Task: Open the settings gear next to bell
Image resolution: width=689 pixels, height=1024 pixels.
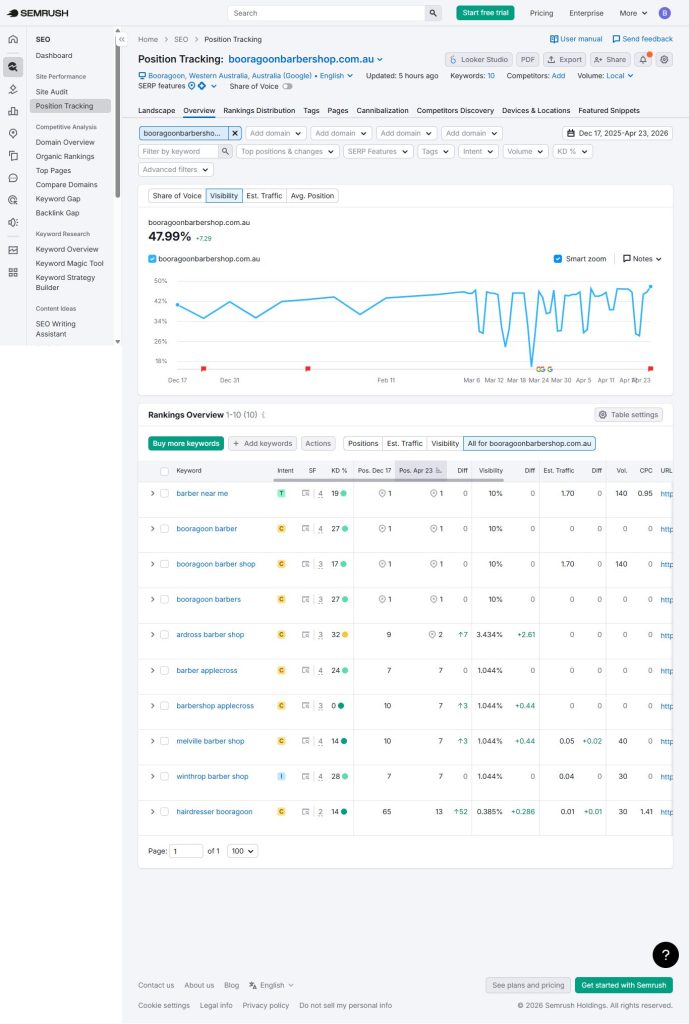Action: tap(664, 59)
